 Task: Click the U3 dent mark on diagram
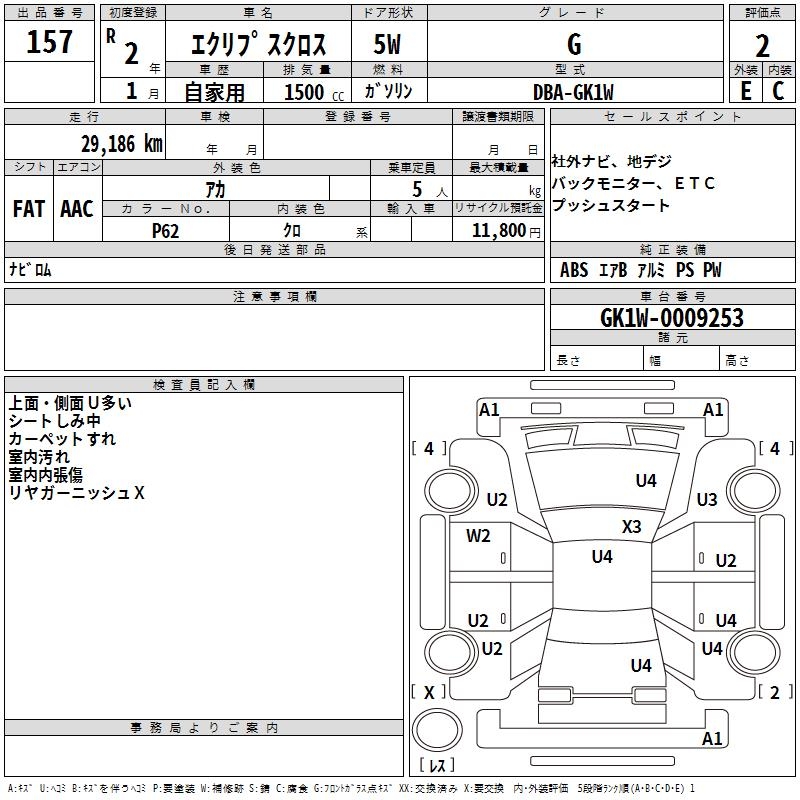point(707,499)
